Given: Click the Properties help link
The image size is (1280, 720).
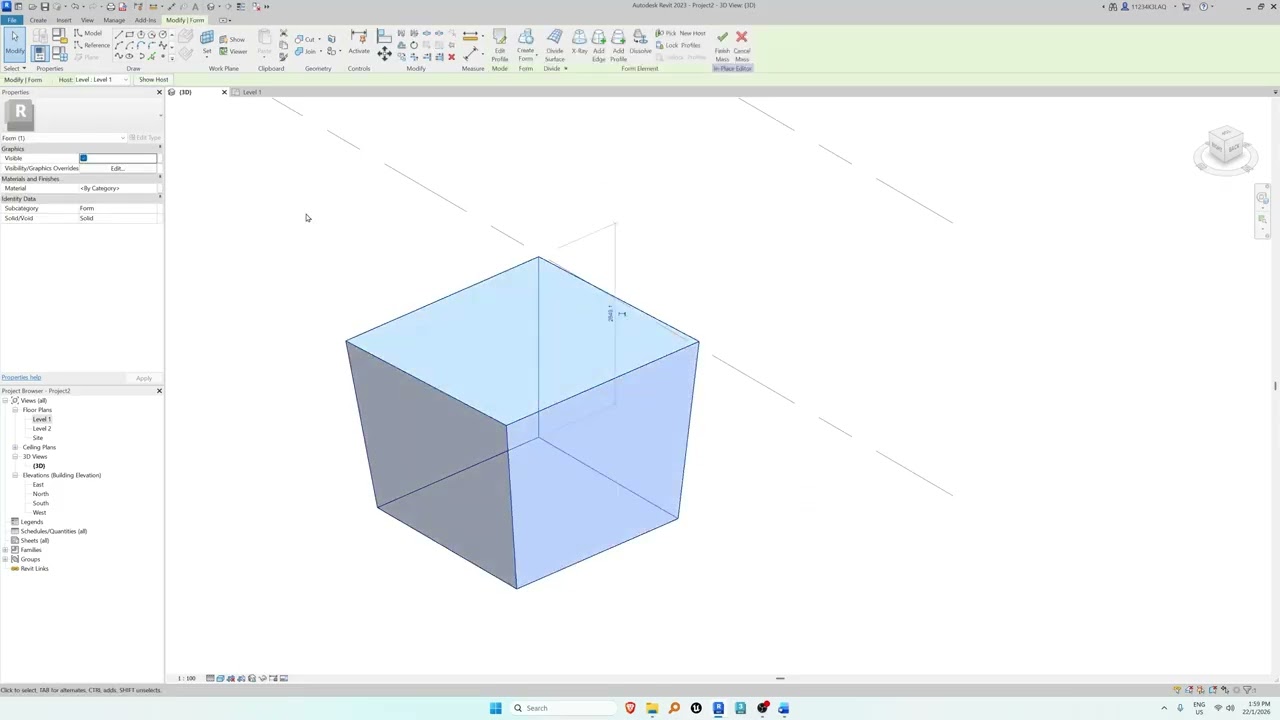Looking at the screenshot, I should (x=21, y=378).
